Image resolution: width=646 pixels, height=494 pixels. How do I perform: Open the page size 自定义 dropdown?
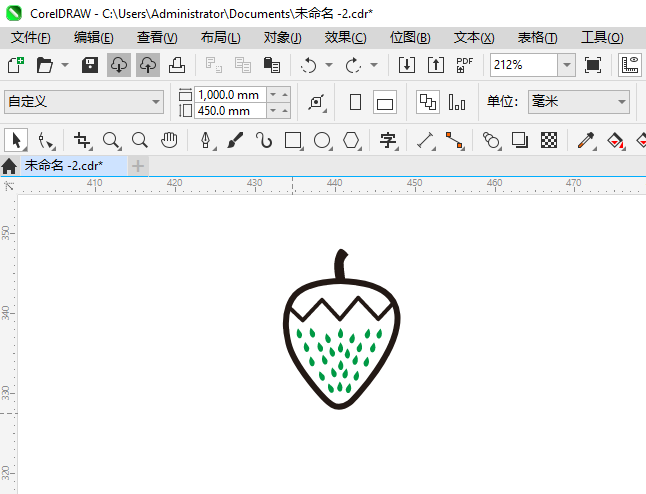tap(84, 102)
